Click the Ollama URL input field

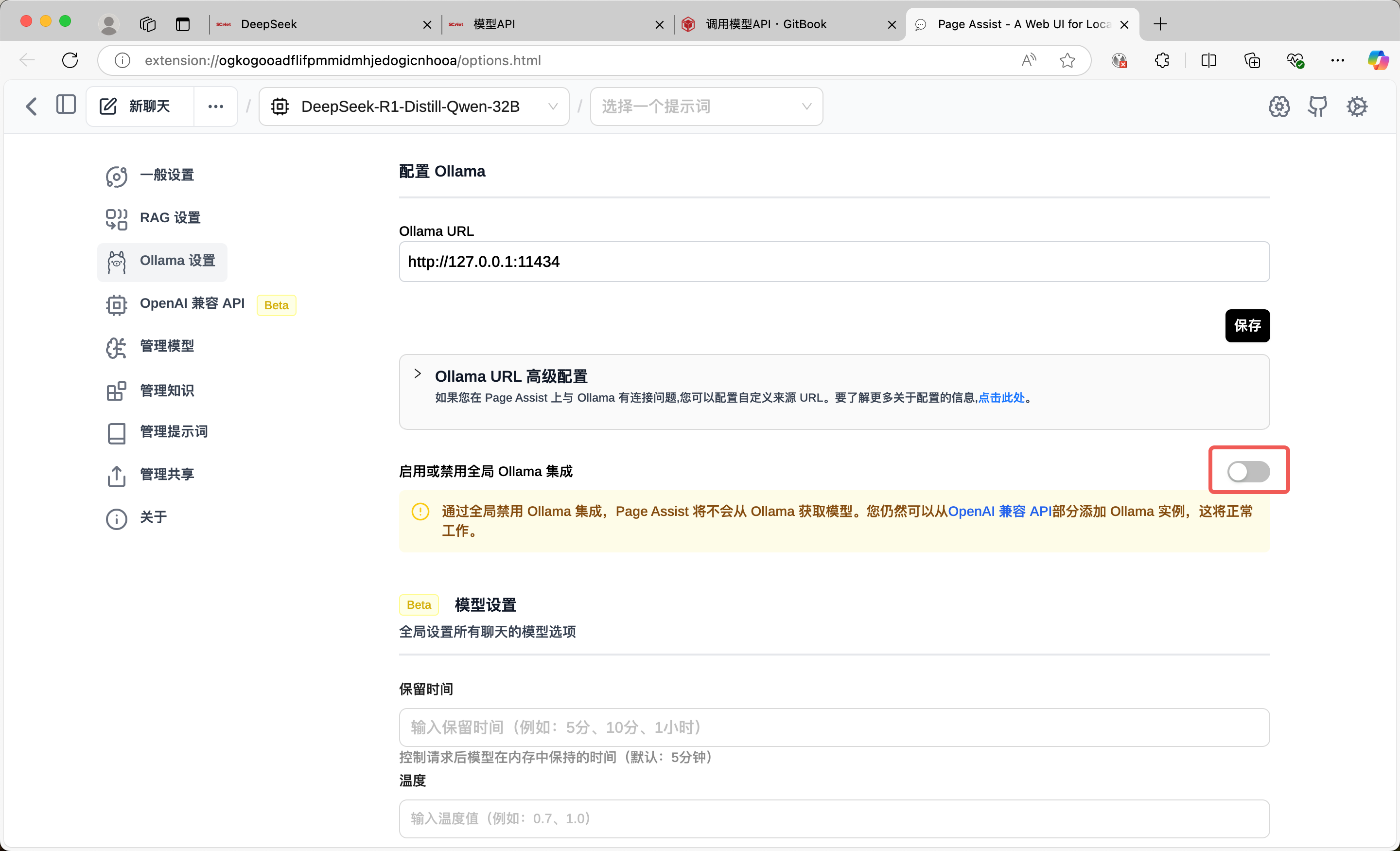[x=834, y=262]
